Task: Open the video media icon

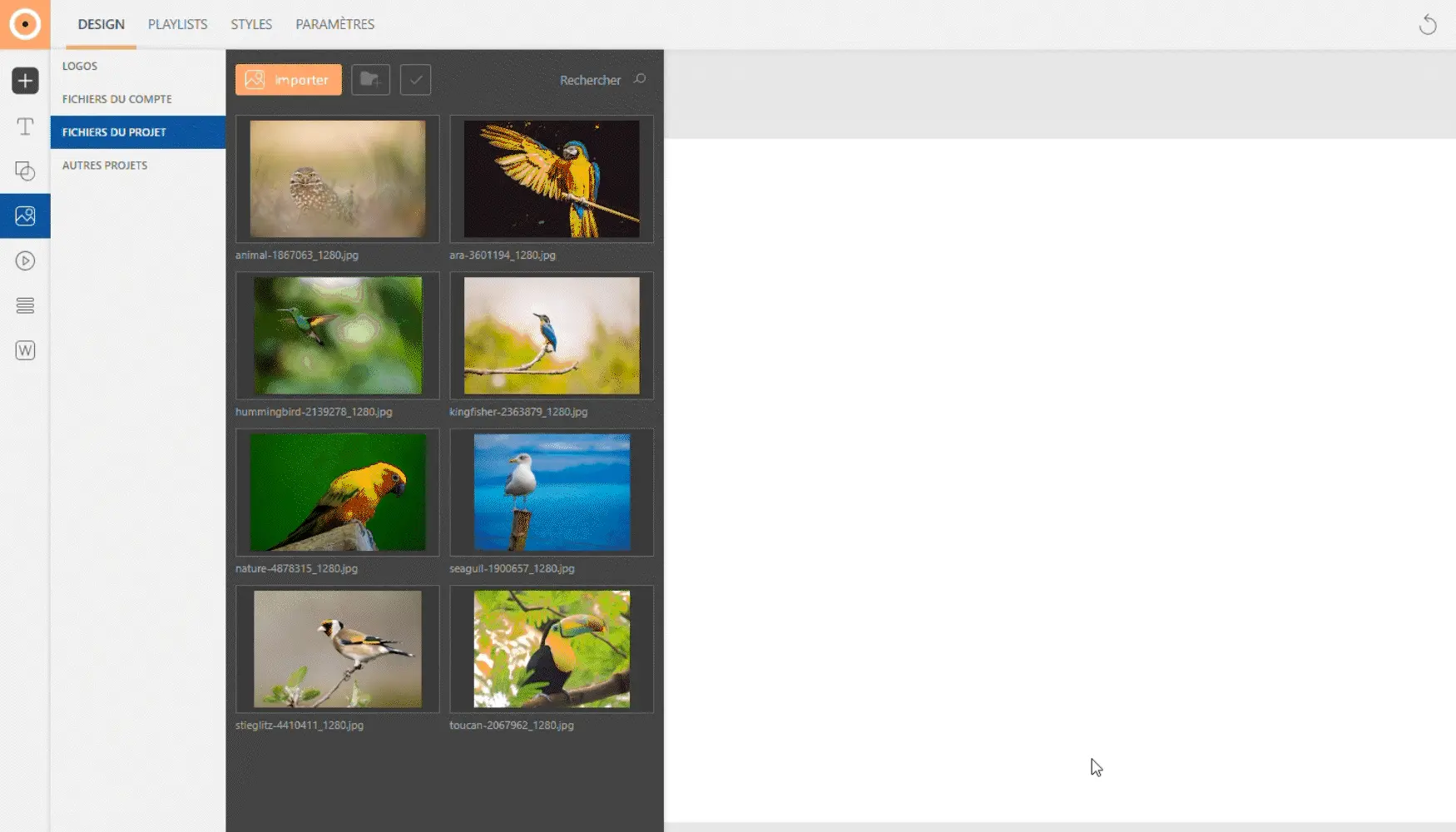Action: tap(25, 261)
